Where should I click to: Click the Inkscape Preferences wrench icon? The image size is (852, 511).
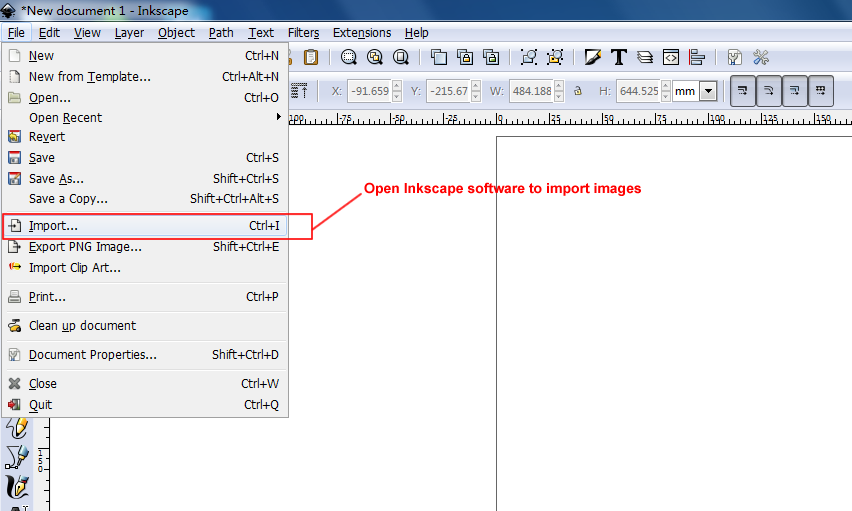(761, 57)
